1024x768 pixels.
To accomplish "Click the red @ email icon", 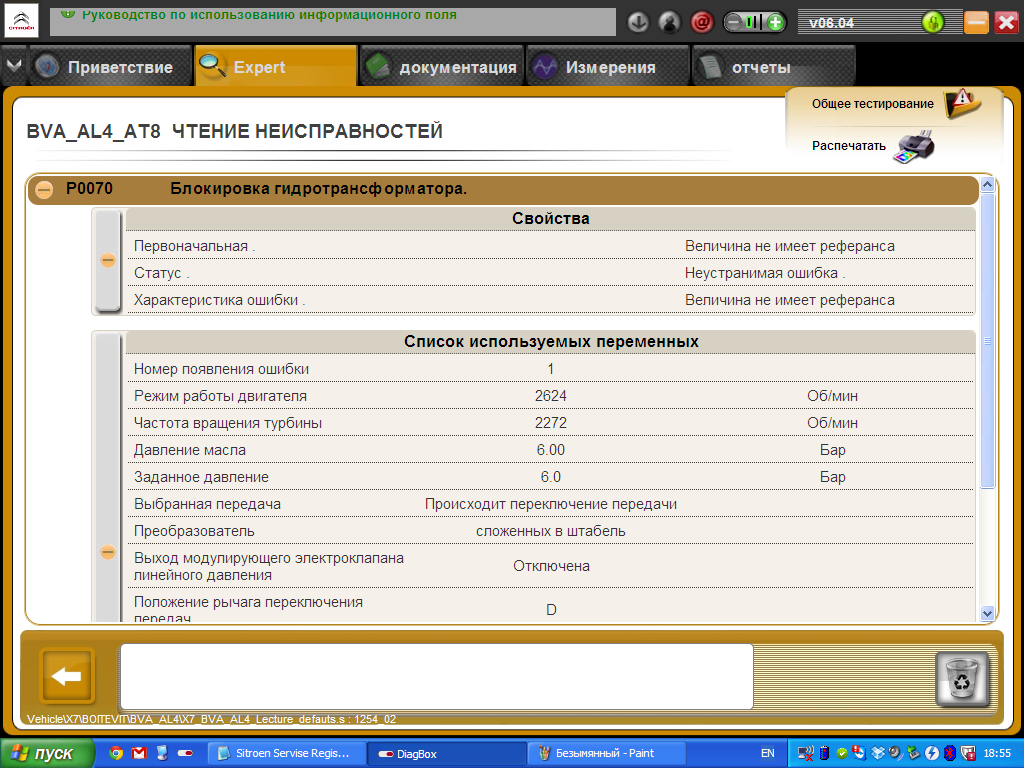I will pyautogui.click(x=702, y=22).
